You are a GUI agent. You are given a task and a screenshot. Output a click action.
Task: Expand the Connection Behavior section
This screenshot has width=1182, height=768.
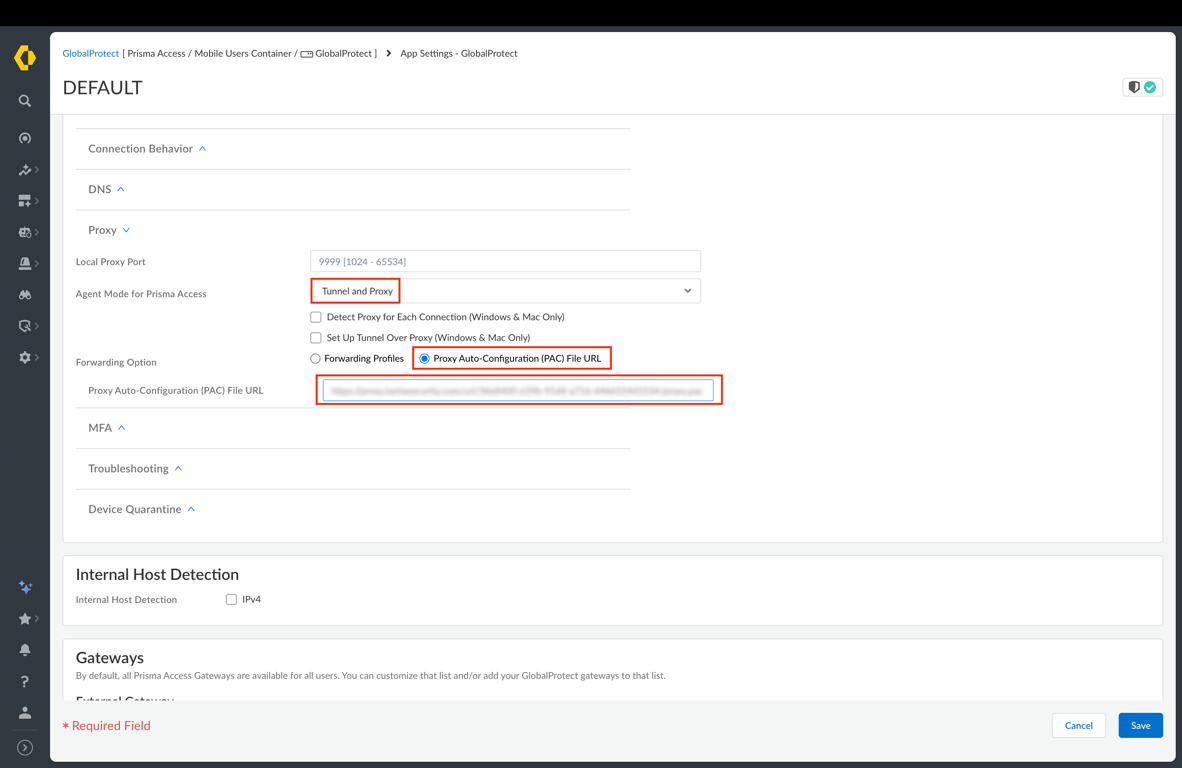(147, 148)
